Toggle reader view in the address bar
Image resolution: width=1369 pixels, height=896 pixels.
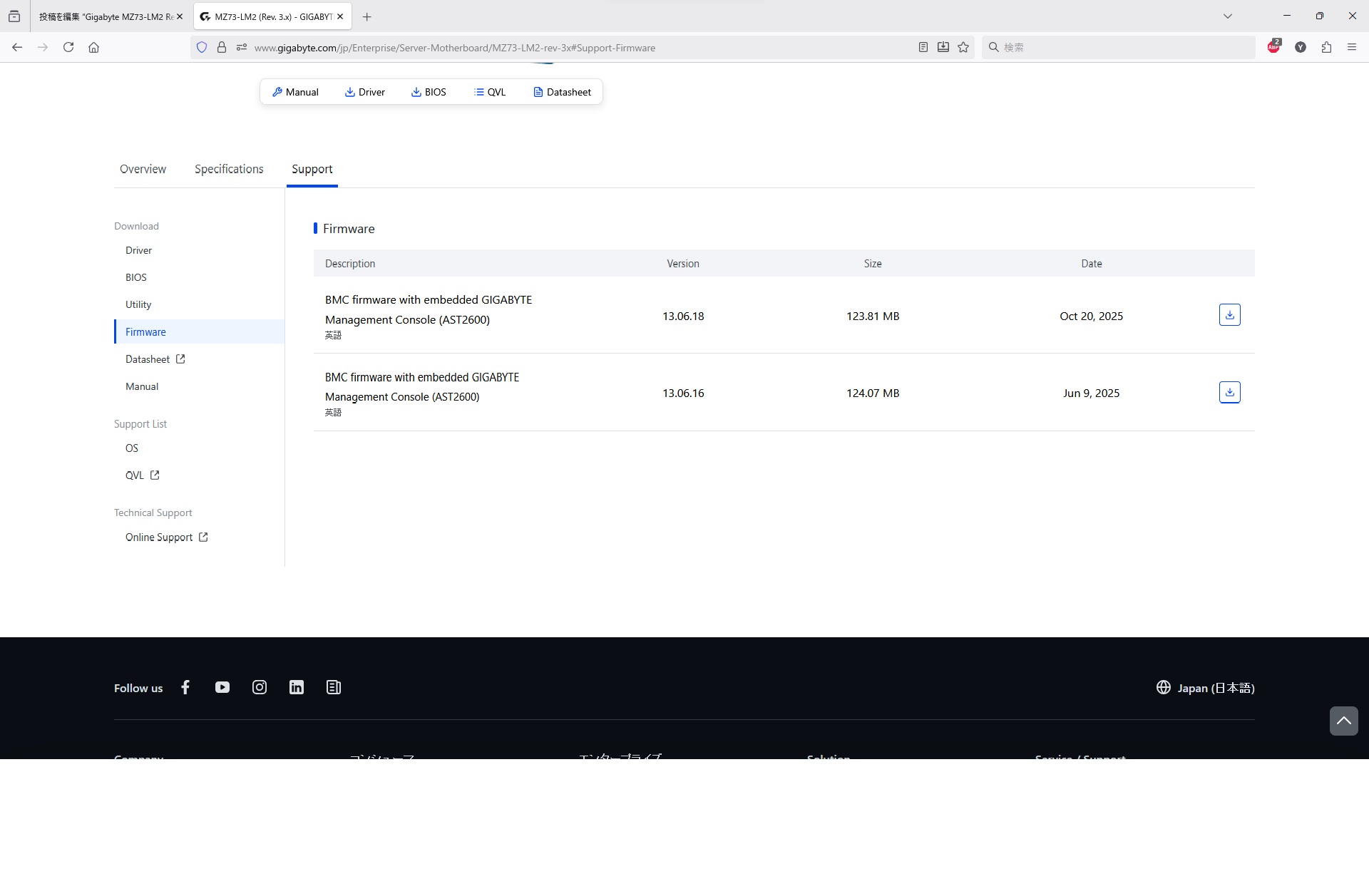pos(923,47)
